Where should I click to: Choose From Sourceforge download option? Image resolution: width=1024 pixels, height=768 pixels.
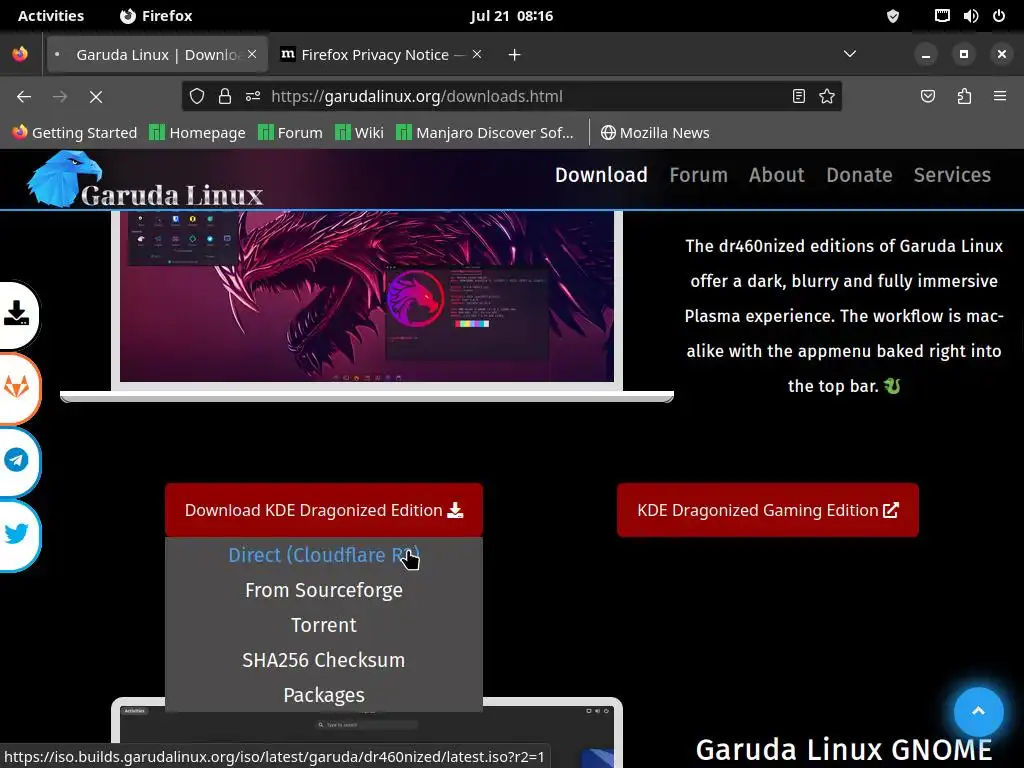(324, 590)
